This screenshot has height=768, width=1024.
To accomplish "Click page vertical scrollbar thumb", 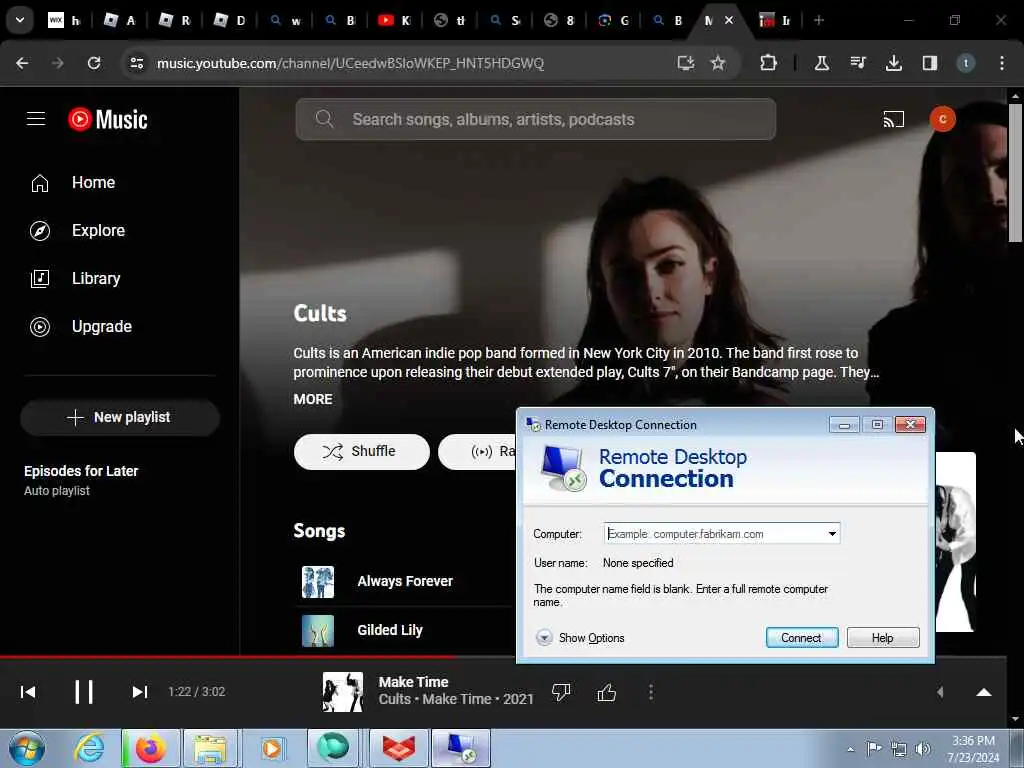I will [1015, 172].
